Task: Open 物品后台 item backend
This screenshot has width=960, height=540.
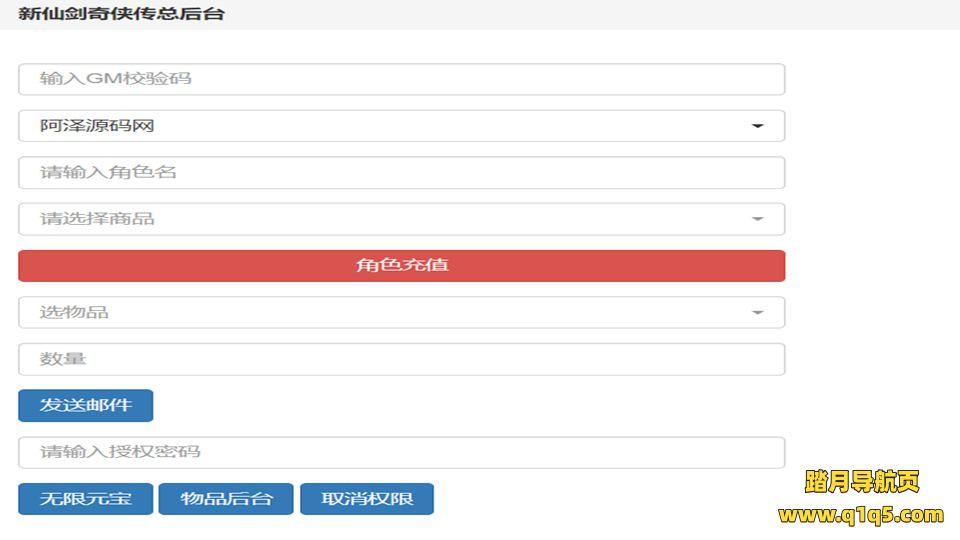Action: coord(226,499)
